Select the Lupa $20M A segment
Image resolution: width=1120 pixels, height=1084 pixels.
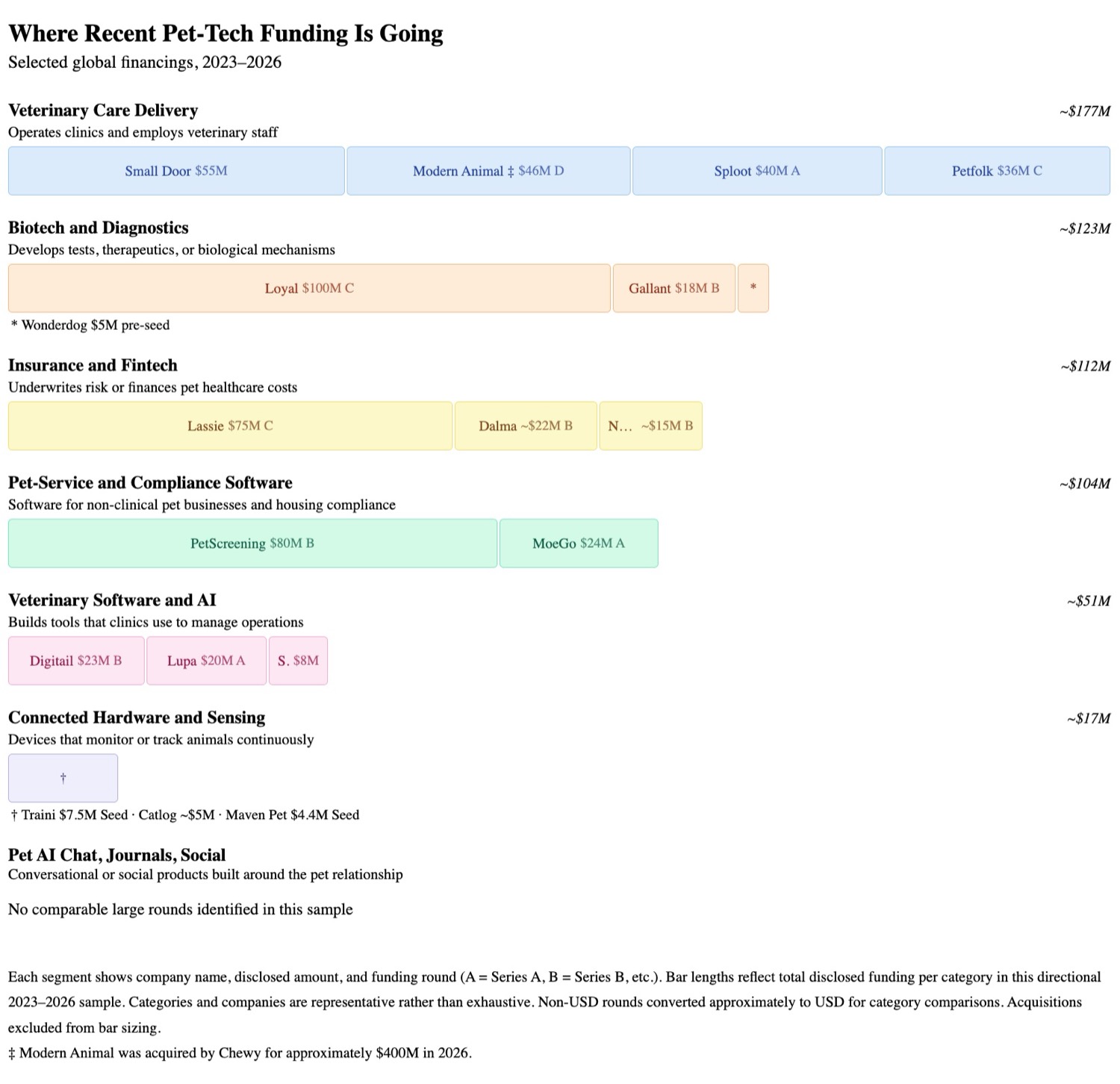coord(206,661)
